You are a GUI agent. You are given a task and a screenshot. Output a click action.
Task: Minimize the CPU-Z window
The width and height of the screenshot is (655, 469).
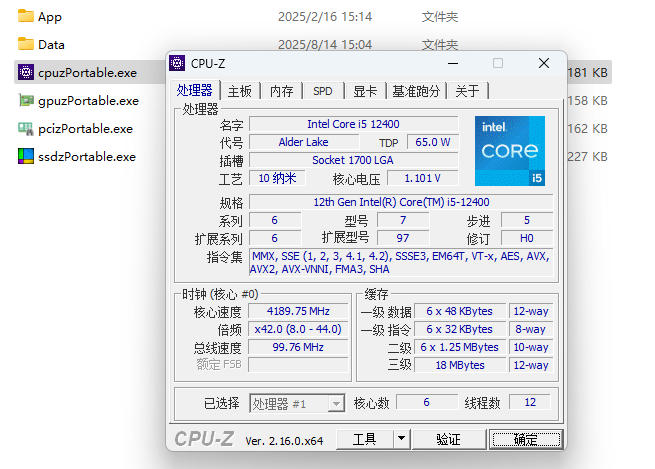(x=453, y=63)
